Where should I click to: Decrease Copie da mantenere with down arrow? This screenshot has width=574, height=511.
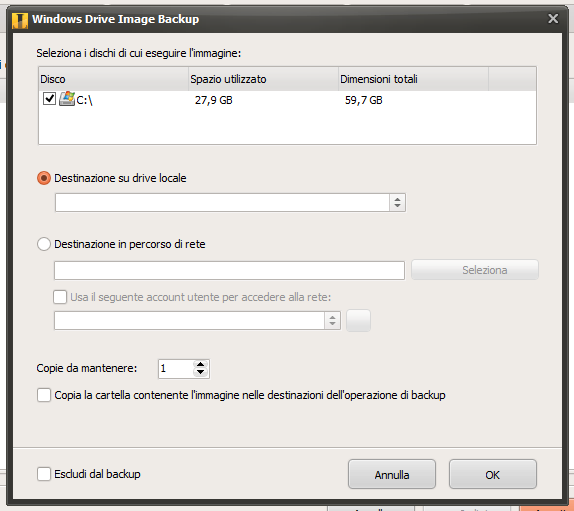click(x=200, y=373)
